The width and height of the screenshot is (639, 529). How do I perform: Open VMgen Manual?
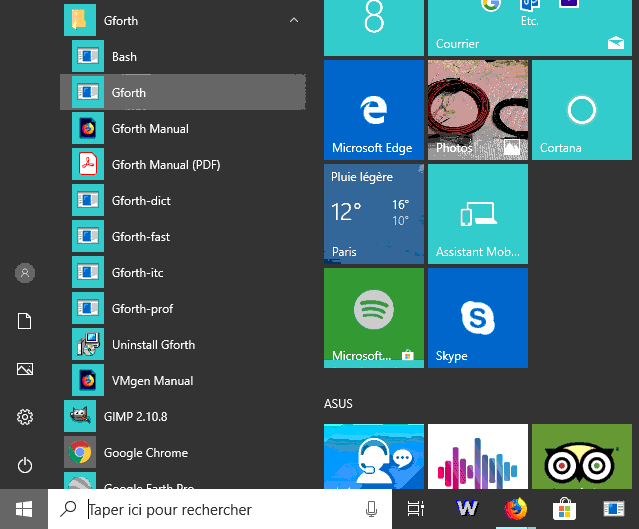click(x=183, y=380)
